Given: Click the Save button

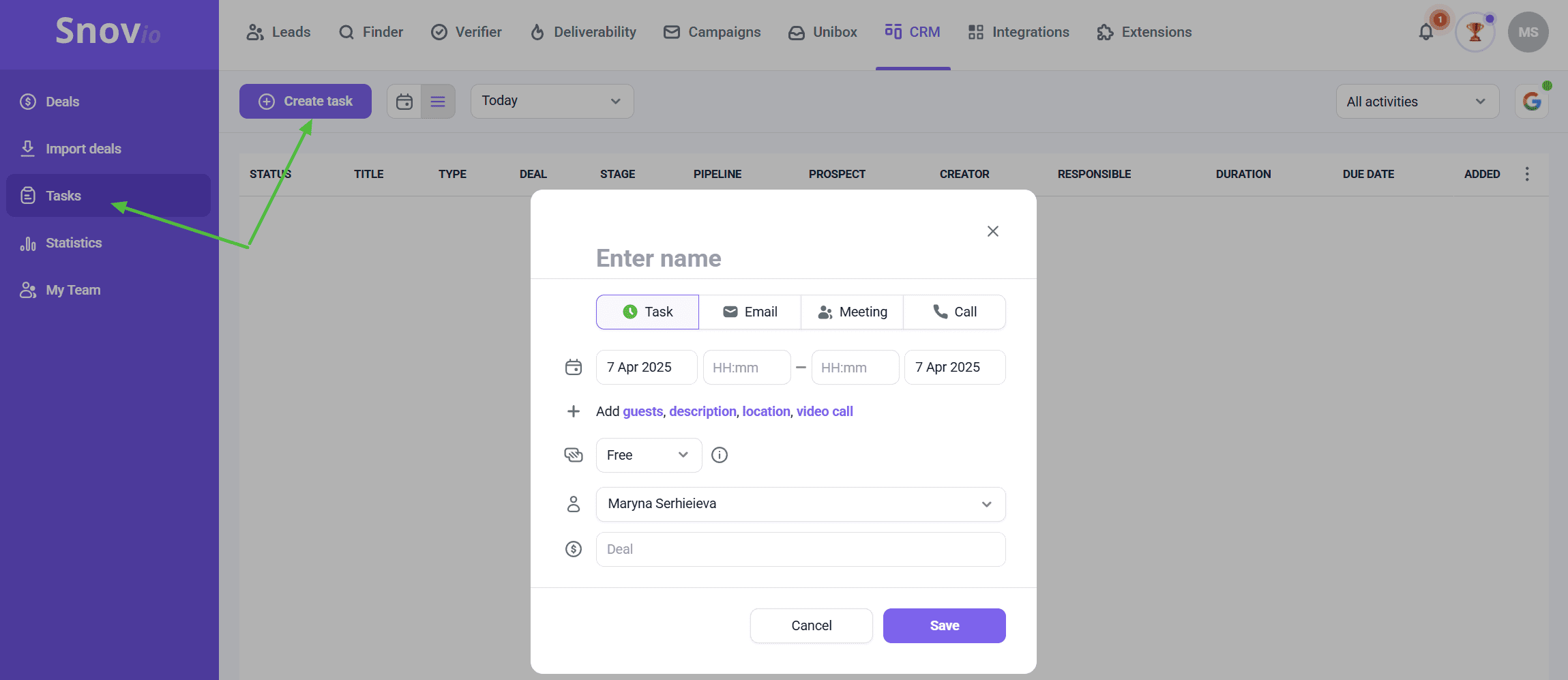Looking at the screenshot, I should pyautogui.click(x=944, y=625).
